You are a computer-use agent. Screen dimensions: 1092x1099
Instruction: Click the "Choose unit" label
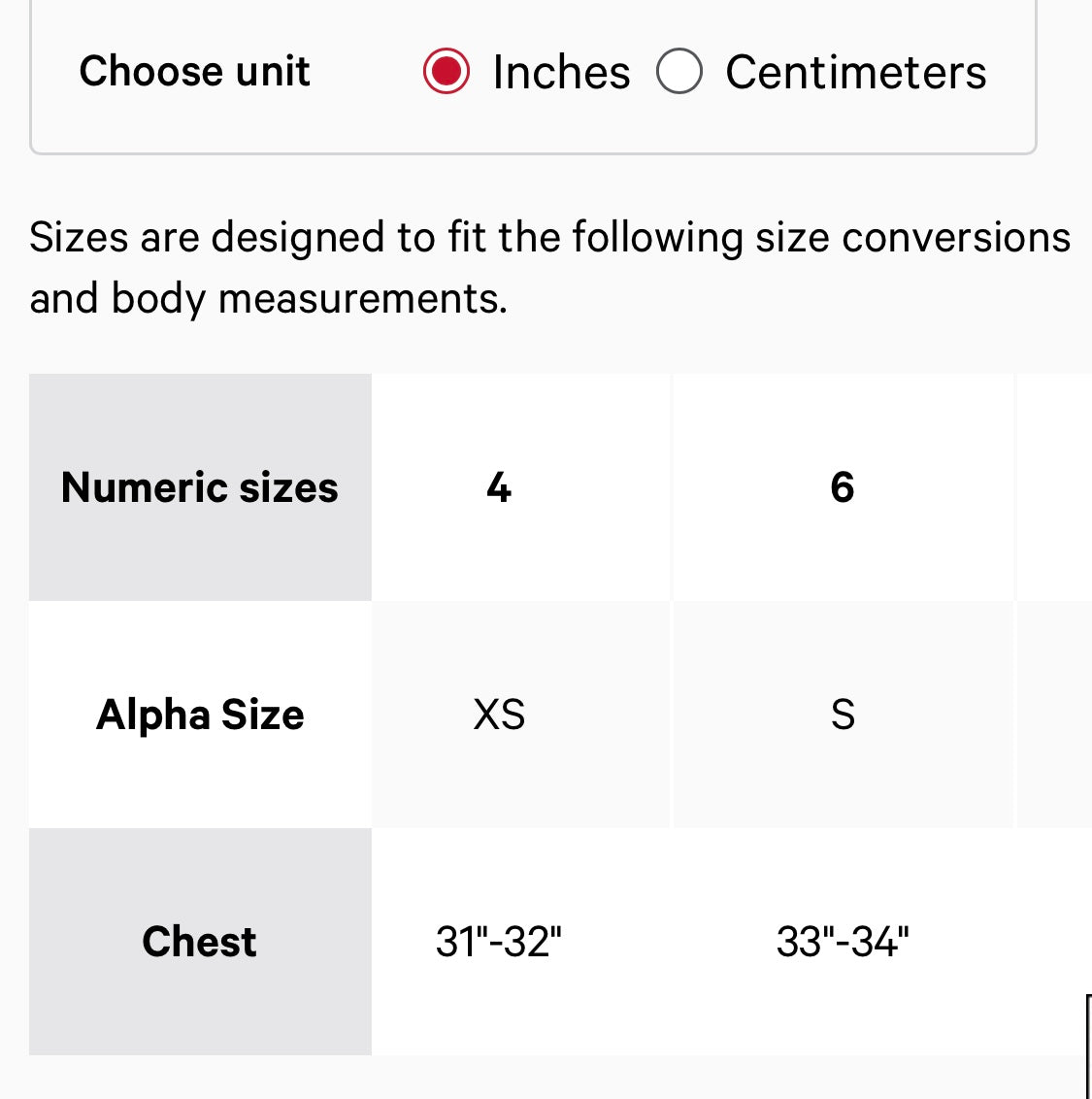[x=194, y=71]
